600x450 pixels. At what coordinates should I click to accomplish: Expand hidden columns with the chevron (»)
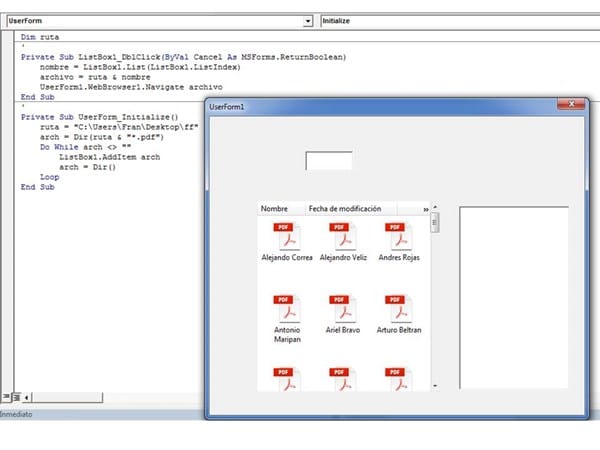pyautogui.click(x=426, y=209)
